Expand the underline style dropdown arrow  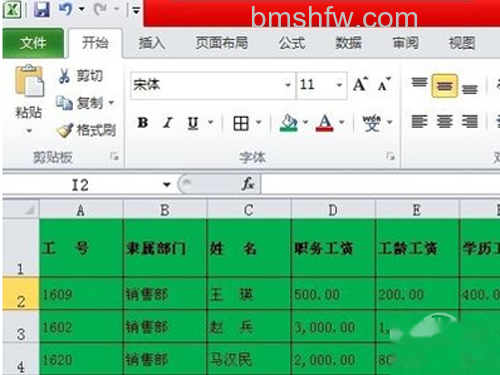point(211,123)
